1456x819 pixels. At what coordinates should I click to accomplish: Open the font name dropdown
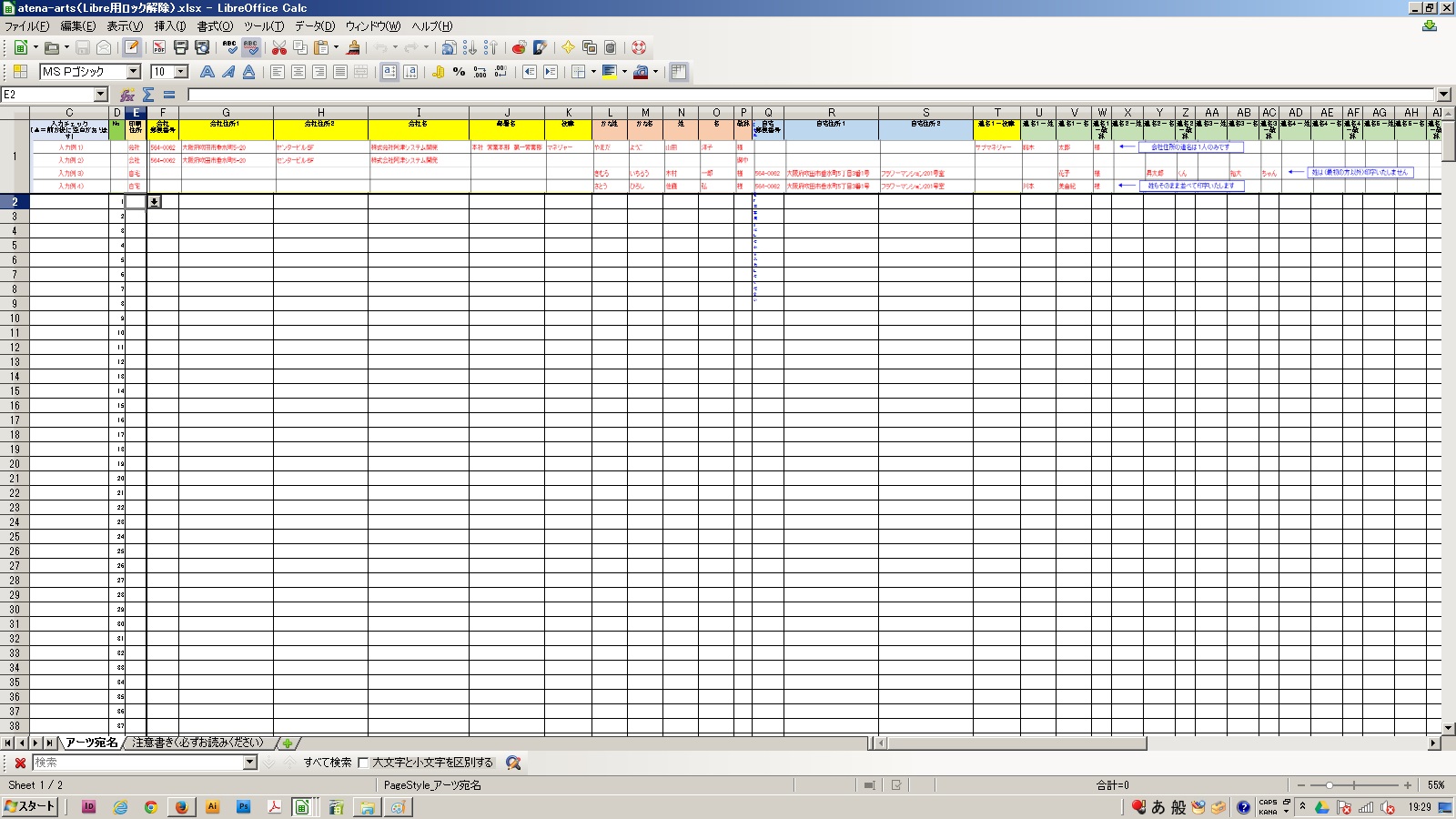pyautogui.click(x=133, y=72)
